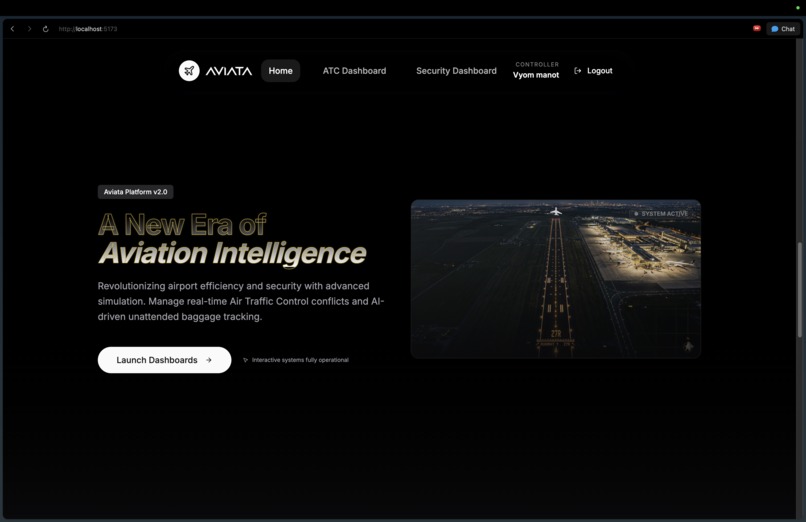Click the A New Era of heading
The image size is (806, 522).
[182, 225]
